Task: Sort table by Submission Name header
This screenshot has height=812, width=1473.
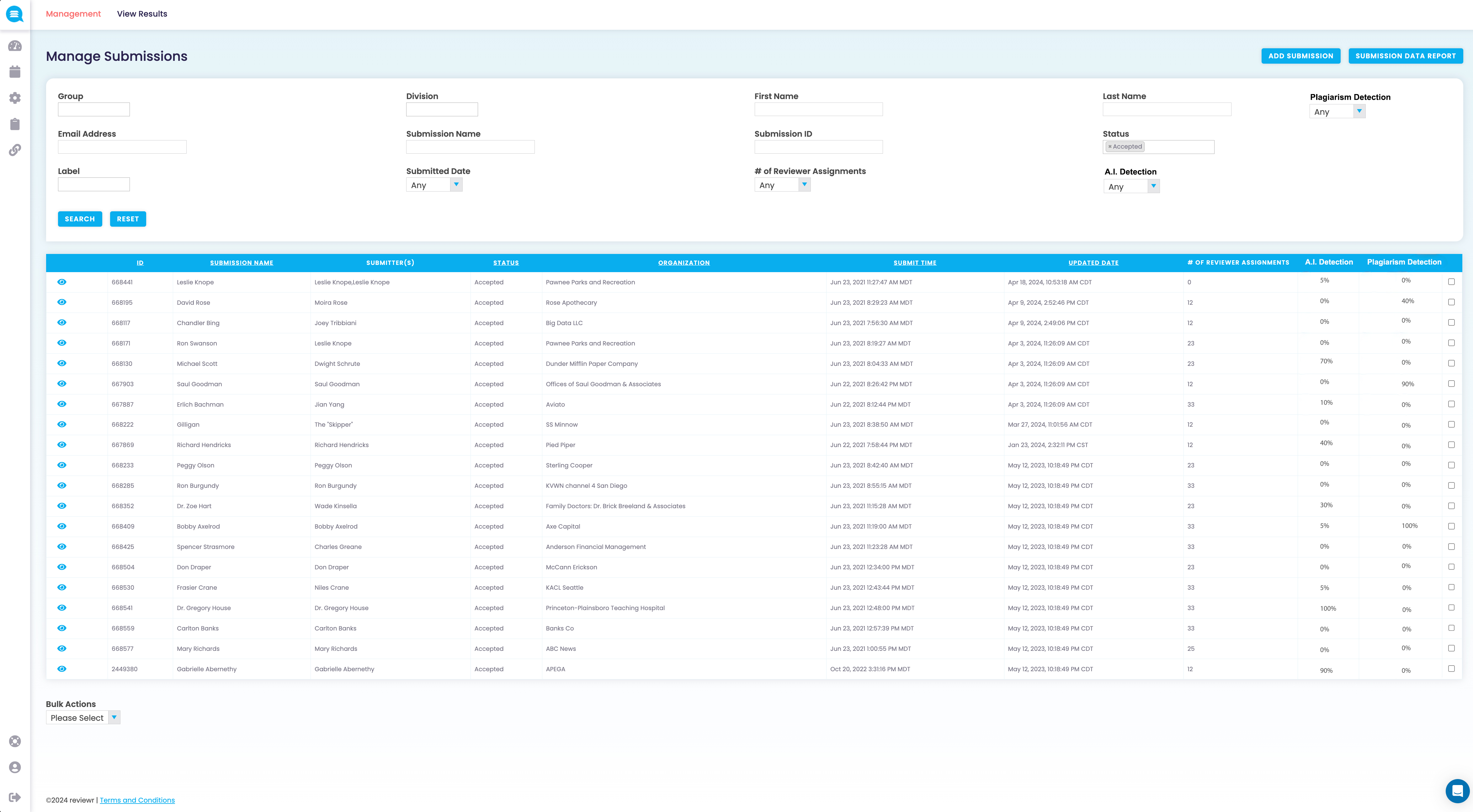Action: 241,263
